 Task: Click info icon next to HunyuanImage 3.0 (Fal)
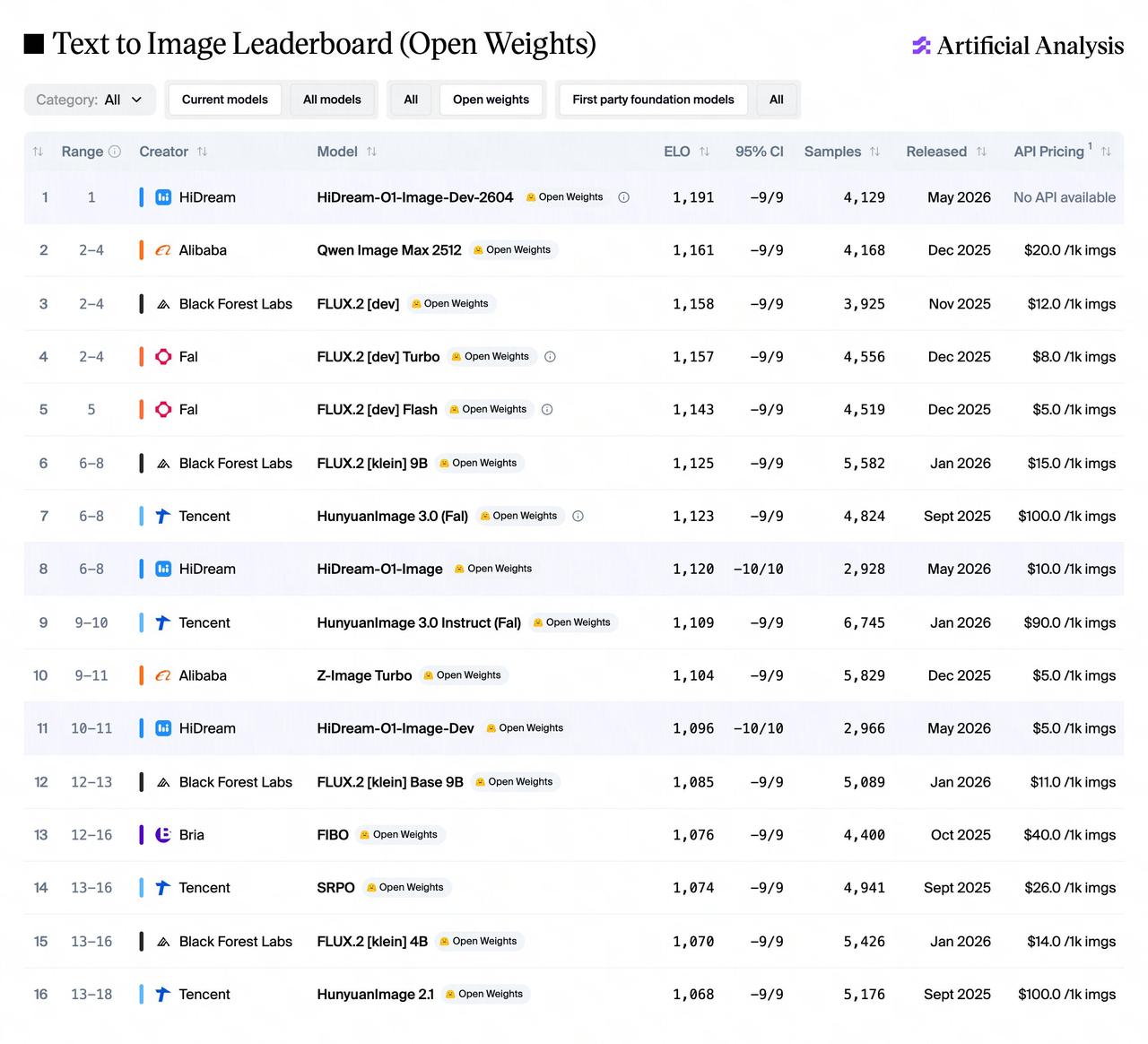[x=578, y=516]
